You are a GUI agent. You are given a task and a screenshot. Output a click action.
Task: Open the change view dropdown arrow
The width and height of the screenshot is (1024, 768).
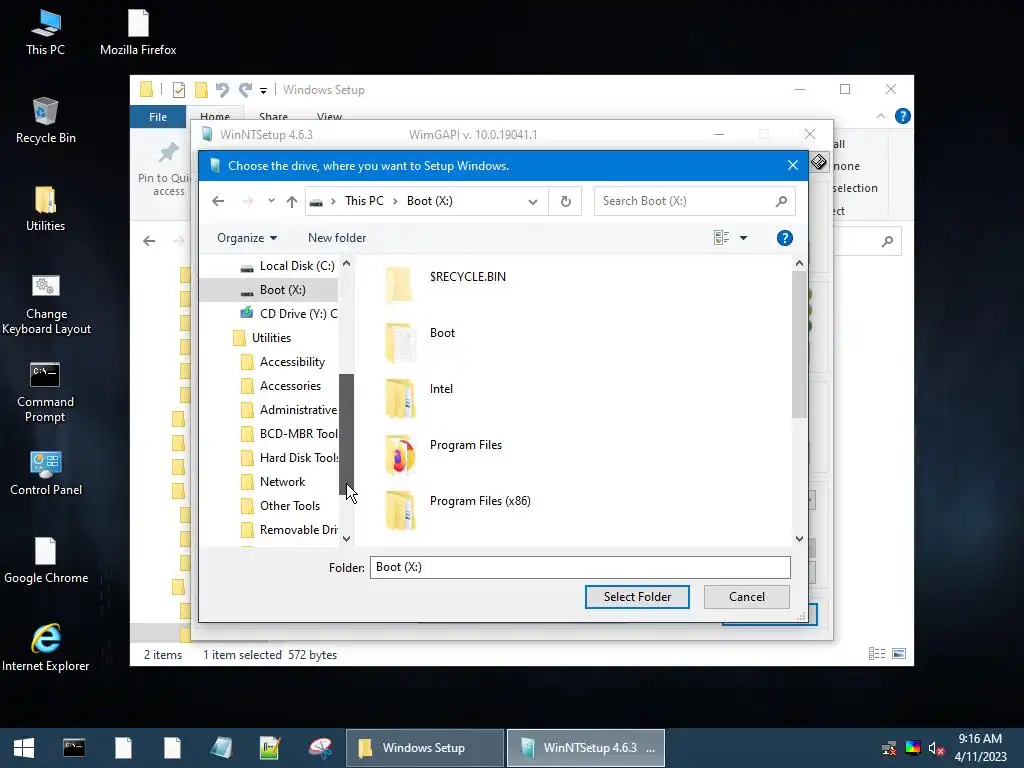[x=743, y=238]
